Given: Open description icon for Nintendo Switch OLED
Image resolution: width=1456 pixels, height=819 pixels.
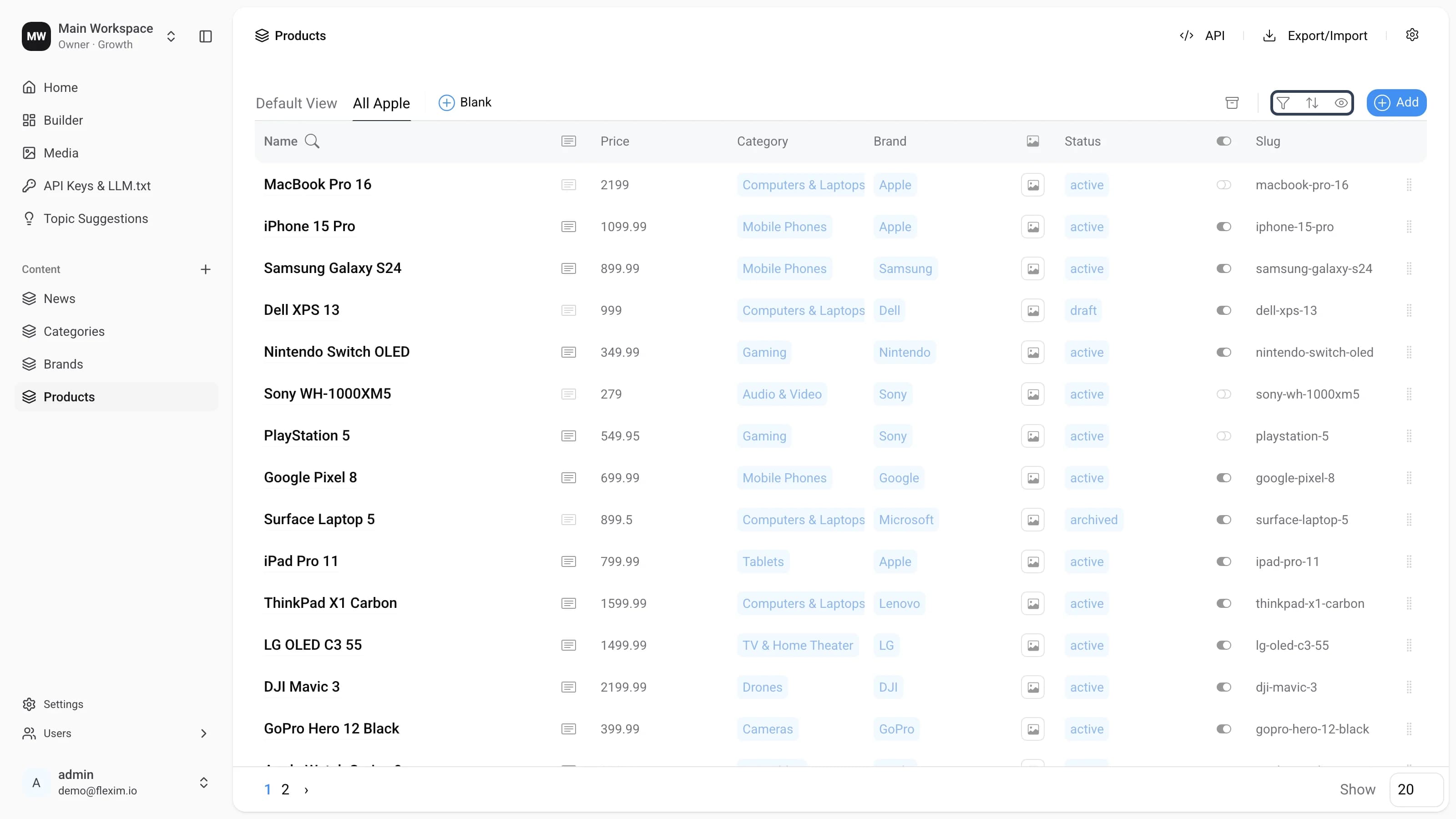Looking at the screenshot, I should click(569, 352).
